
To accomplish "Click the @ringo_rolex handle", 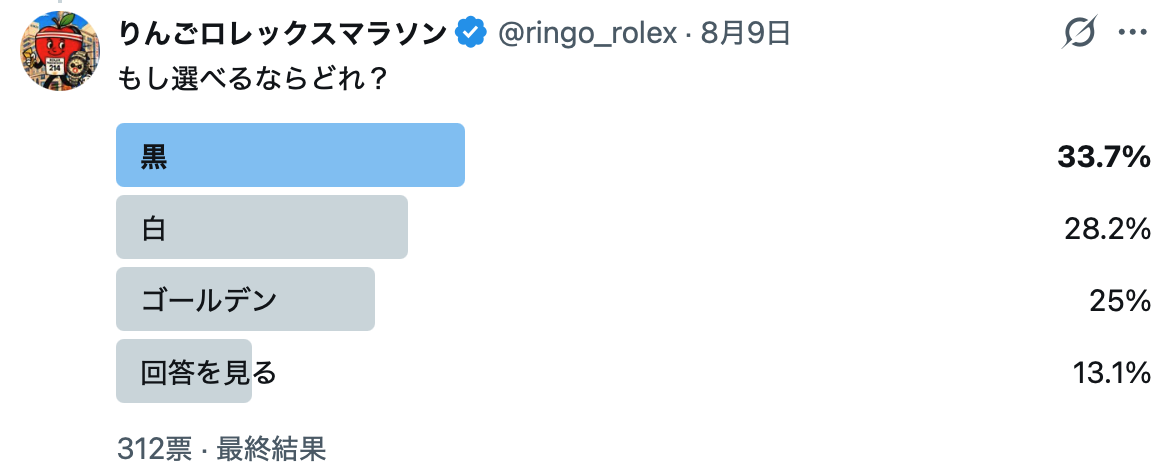I will 587,34.
